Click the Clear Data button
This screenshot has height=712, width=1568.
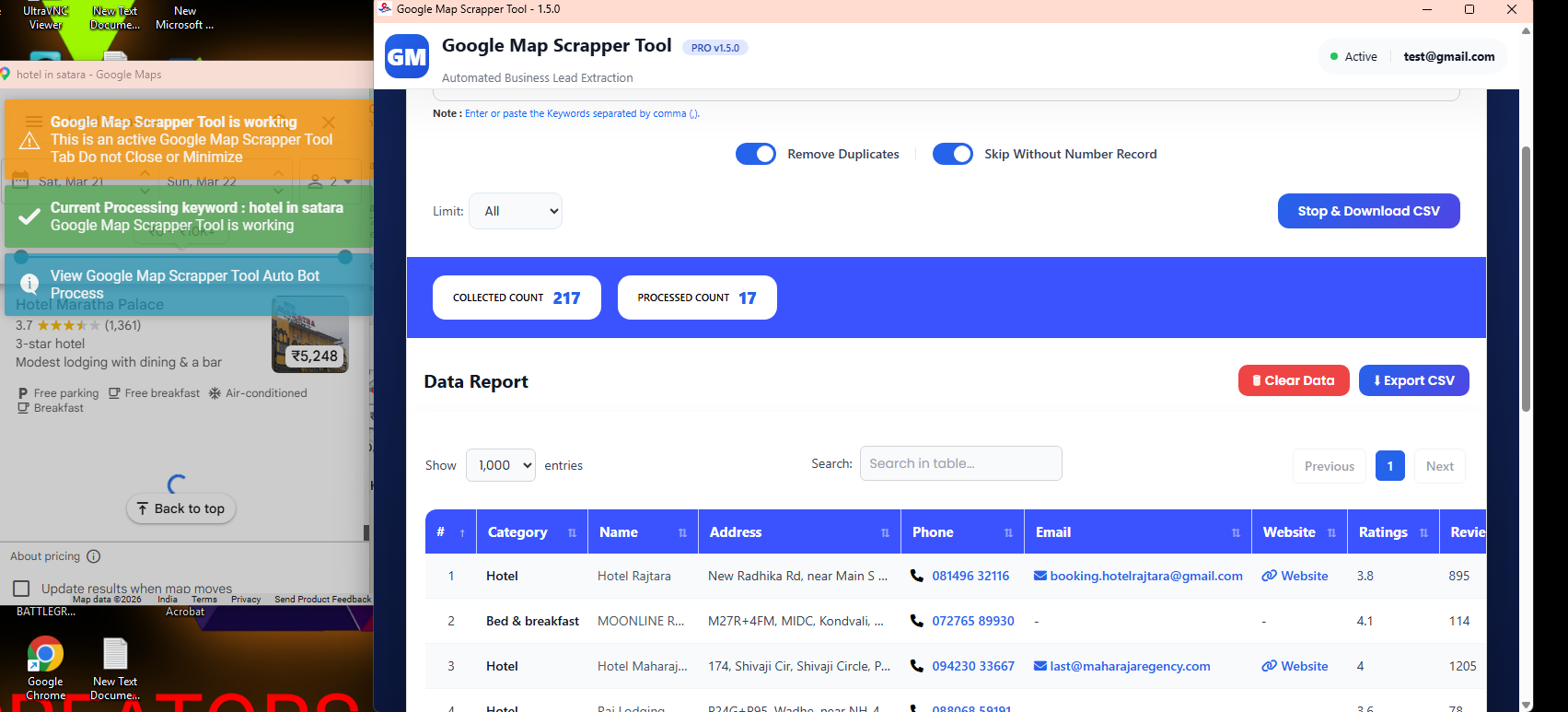click(x=1293, y=380)
